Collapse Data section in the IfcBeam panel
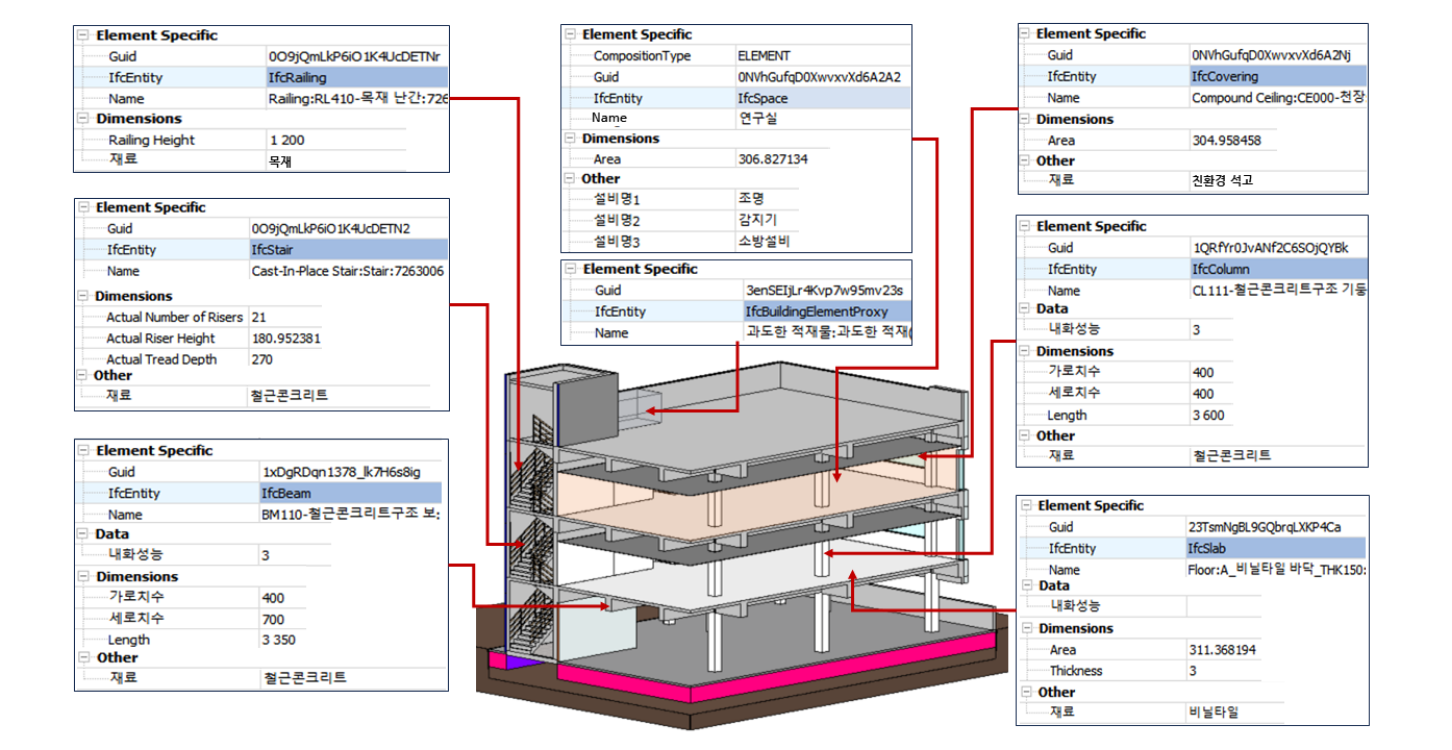The image size is (1452, 750). pos(83,534)
